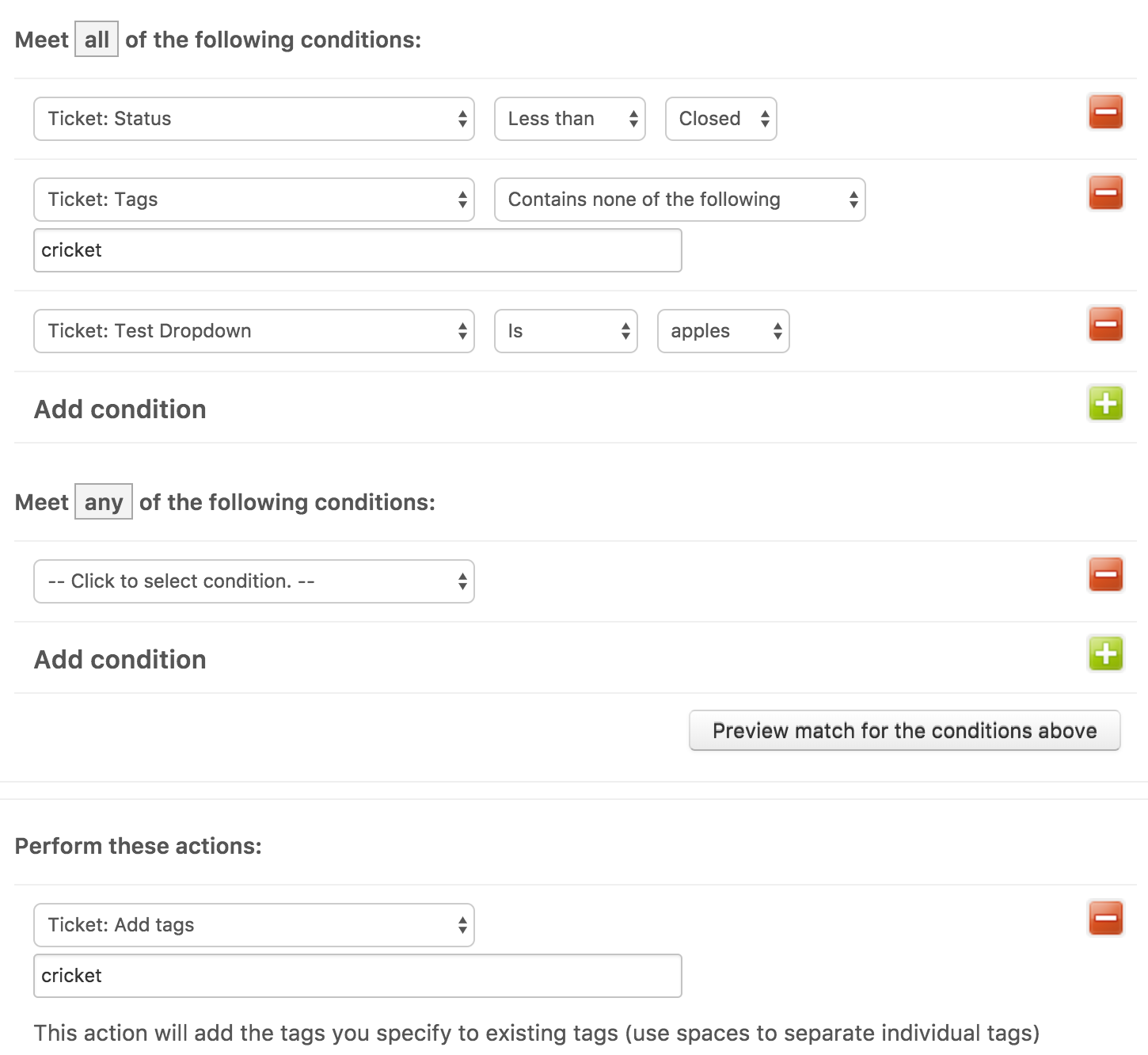The width and height of the screenshot is (1148, 1055).
Task: Remove the Test Dropdown condition row
Action: click(x=1105, y=324)
